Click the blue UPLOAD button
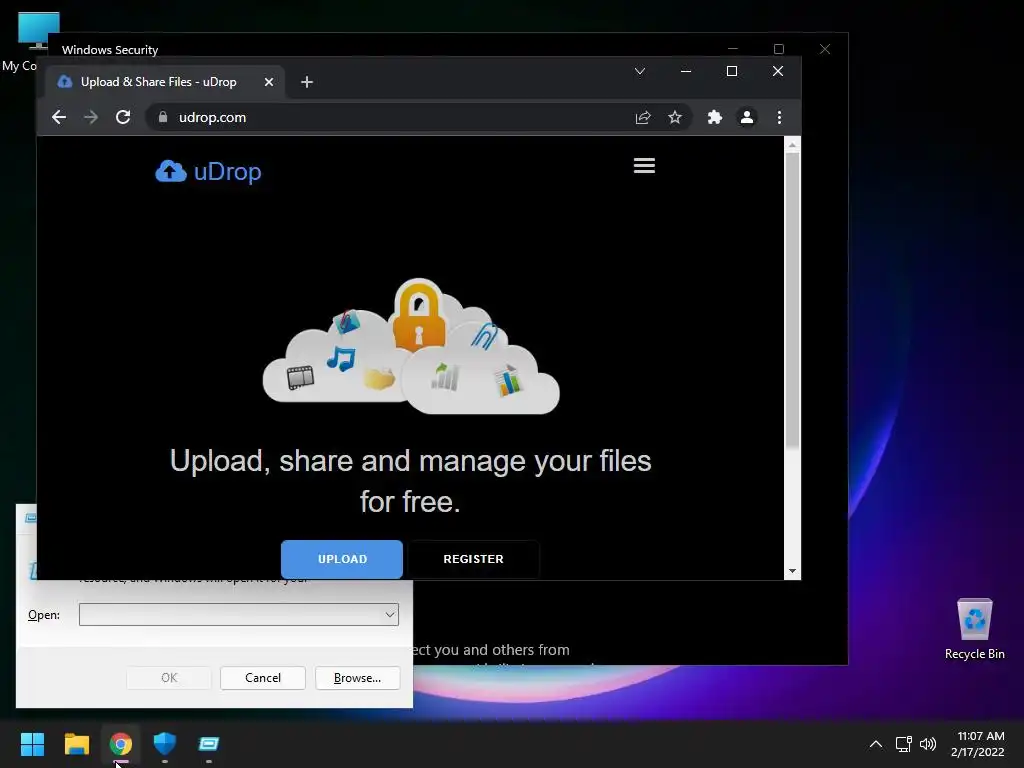The width and height of the screenshot is (1024, 768). point(342,559)
